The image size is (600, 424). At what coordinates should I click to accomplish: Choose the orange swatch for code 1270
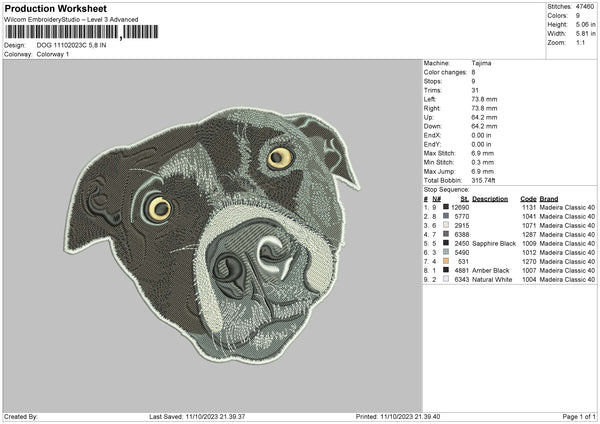pos(446,261)
